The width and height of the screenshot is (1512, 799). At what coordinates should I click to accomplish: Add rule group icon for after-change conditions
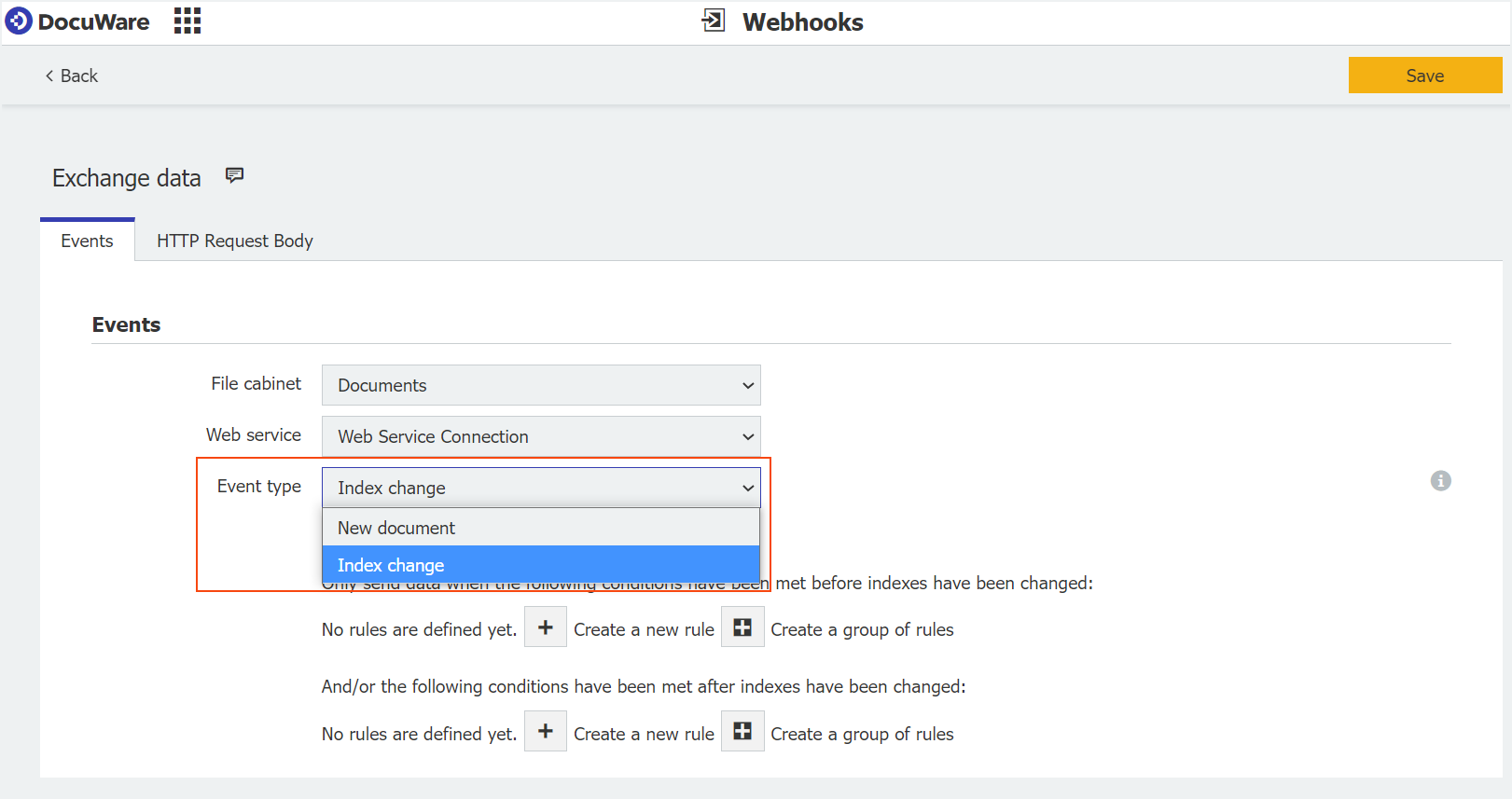(x=742, y=732)
